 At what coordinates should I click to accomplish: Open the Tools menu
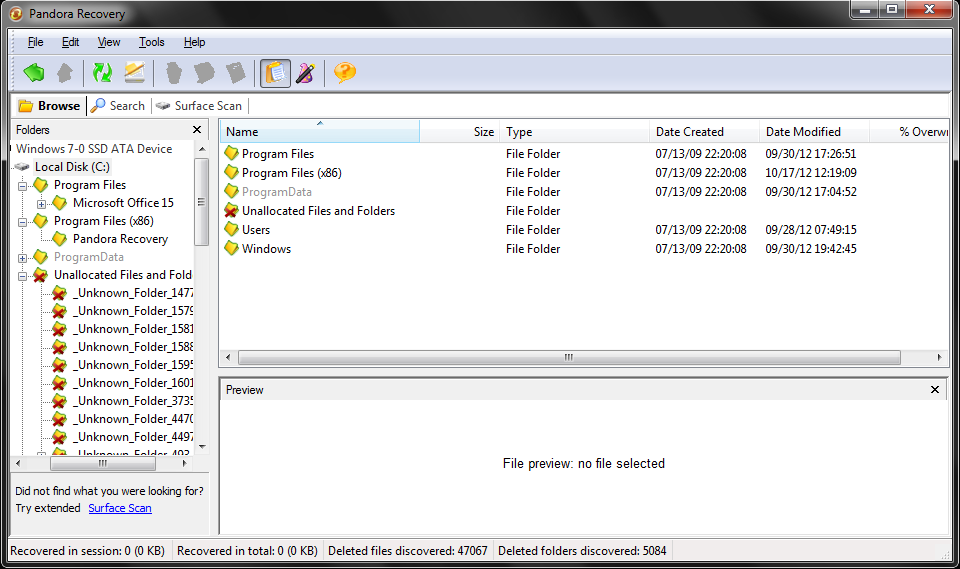click(x=151, y=42)
